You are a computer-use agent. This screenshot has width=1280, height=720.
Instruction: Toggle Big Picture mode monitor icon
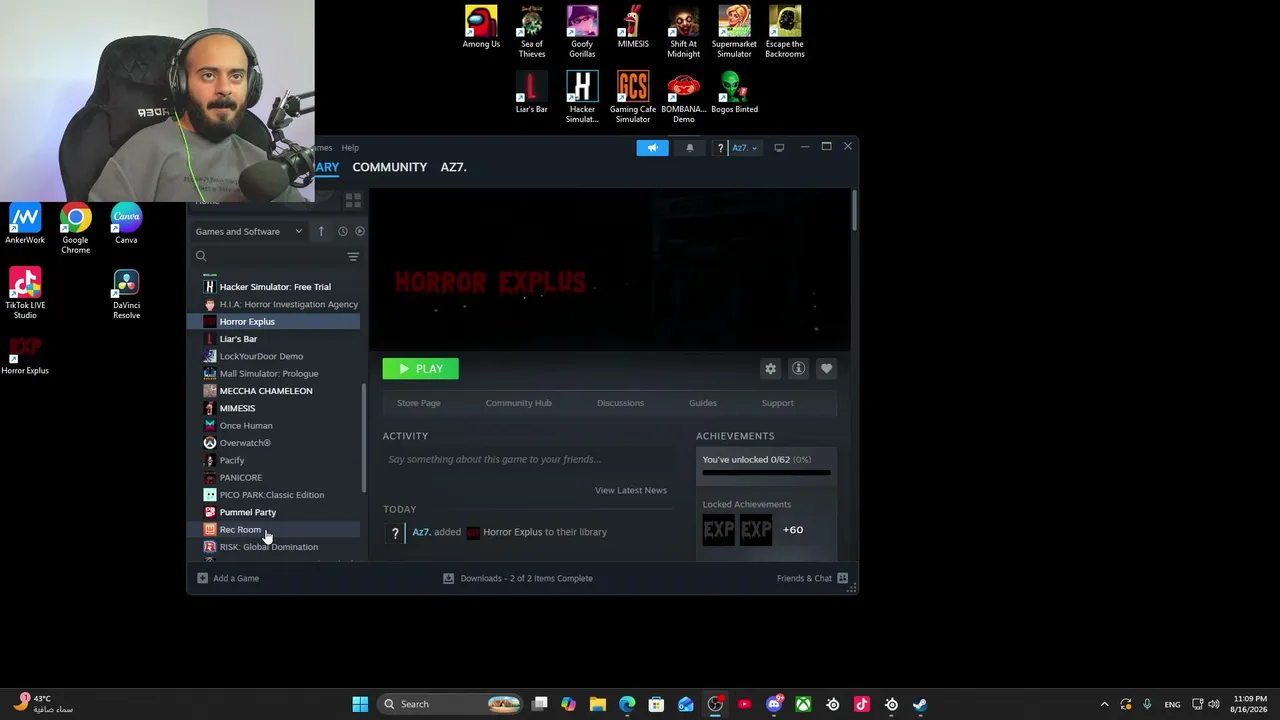click(779, 148)
